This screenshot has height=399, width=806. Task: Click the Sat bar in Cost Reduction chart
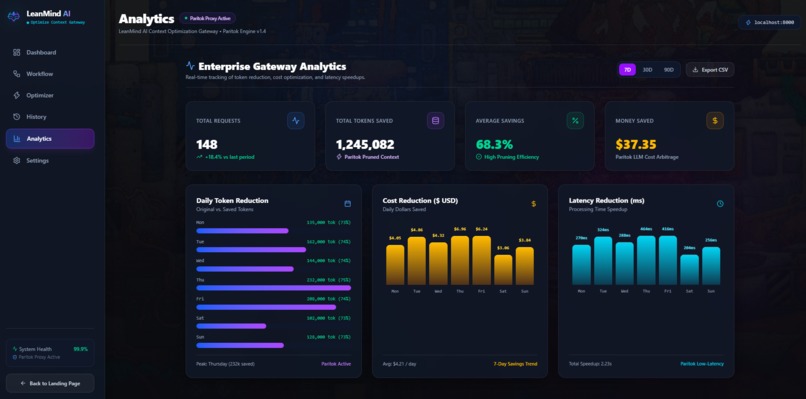[503, 270]
